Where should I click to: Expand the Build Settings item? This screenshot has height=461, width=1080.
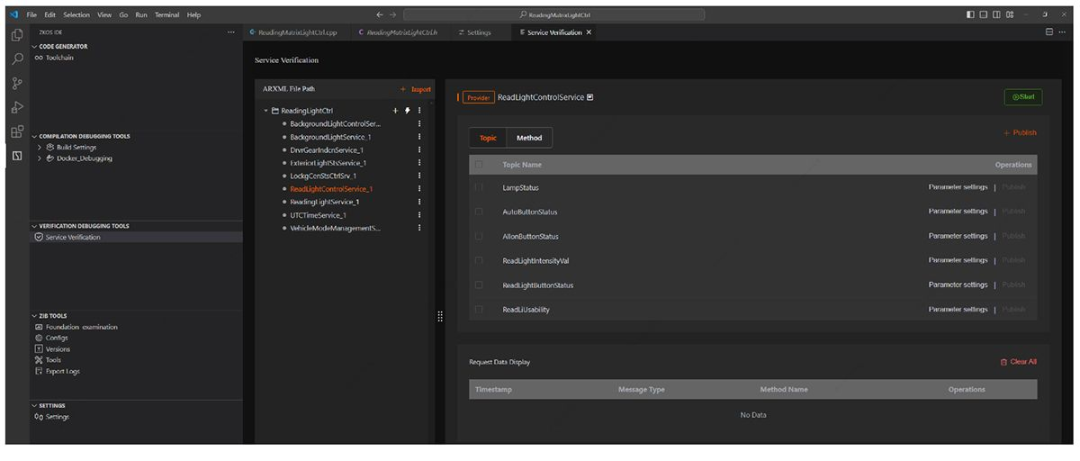coord(39,147)
